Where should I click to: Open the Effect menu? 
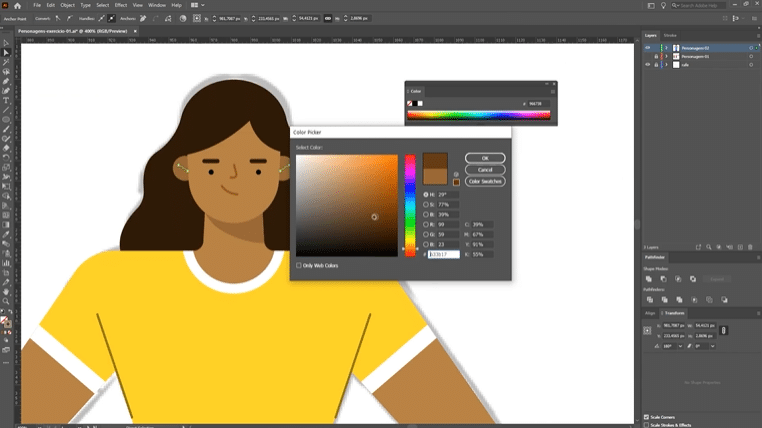point(120,5)
